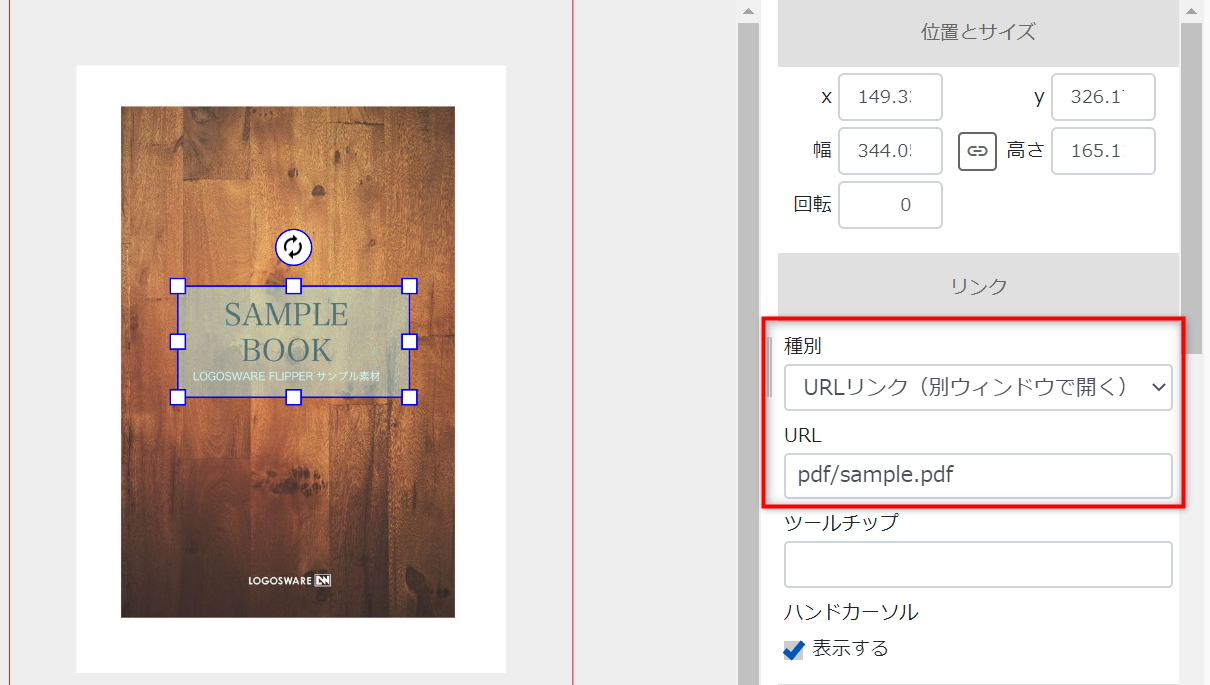Image resolution: width=1210 pixels, height=685 pixels.
Task: Click the 回転 rotation field showing 0
Action: click(x=889, y=204)
